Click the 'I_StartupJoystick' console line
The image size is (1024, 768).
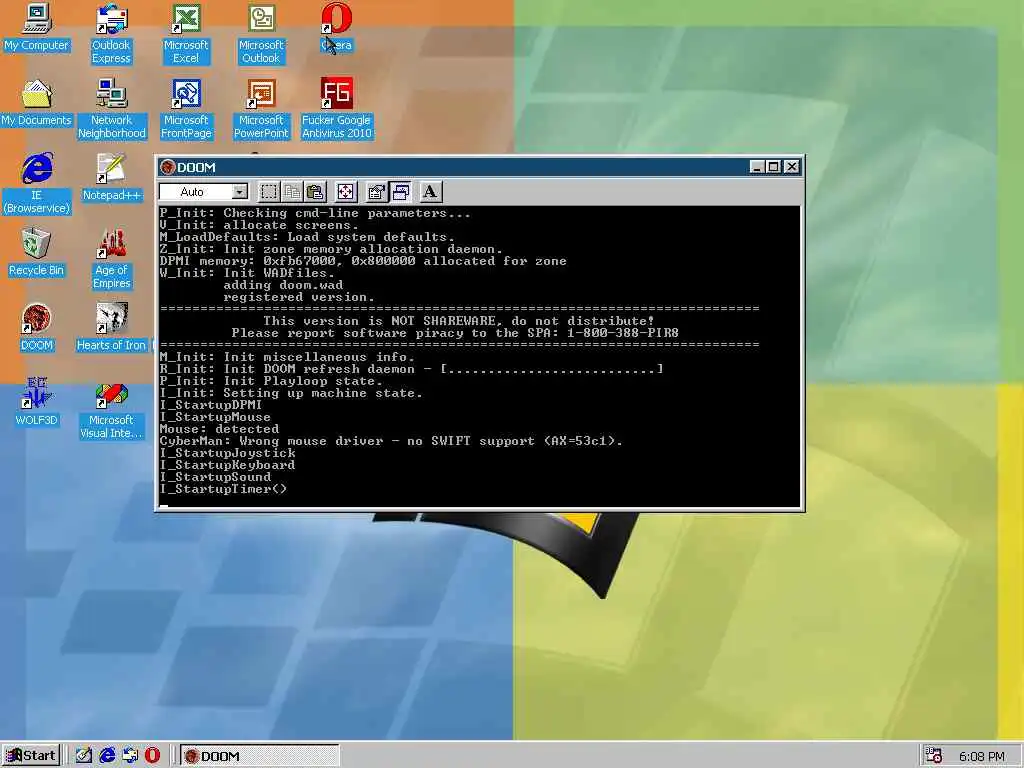[x=227, y=453]
